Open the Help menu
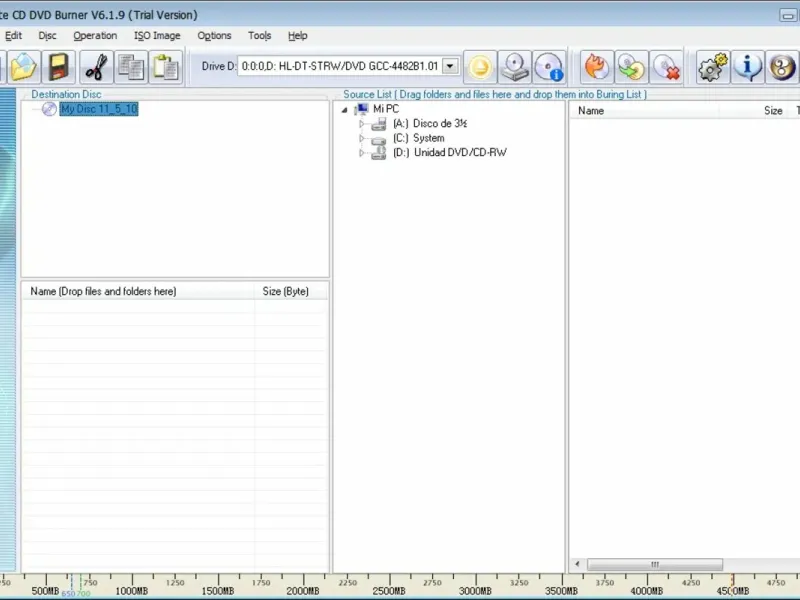Screen dimensions: 800x600 coord(297,36)
